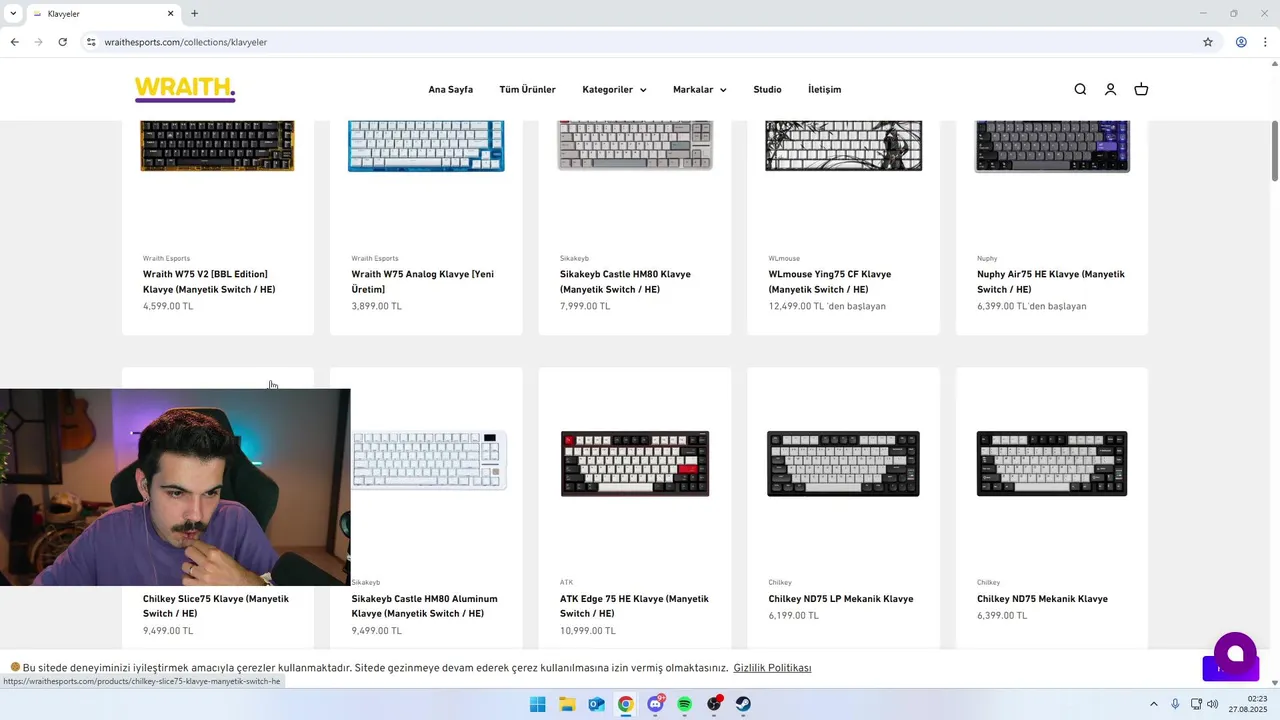Click the 7,999.00 TL price

point(585,306)
